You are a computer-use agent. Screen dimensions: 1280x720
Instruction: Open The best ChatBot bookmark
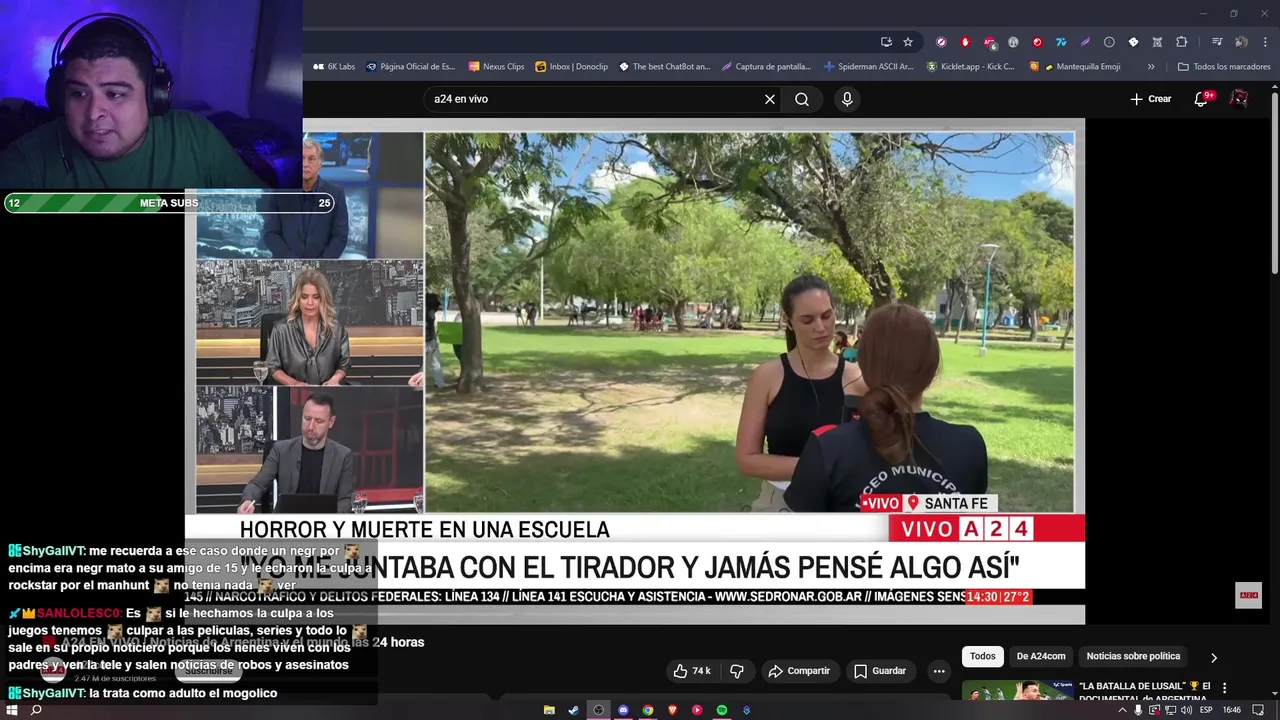(x=664, y=67)
